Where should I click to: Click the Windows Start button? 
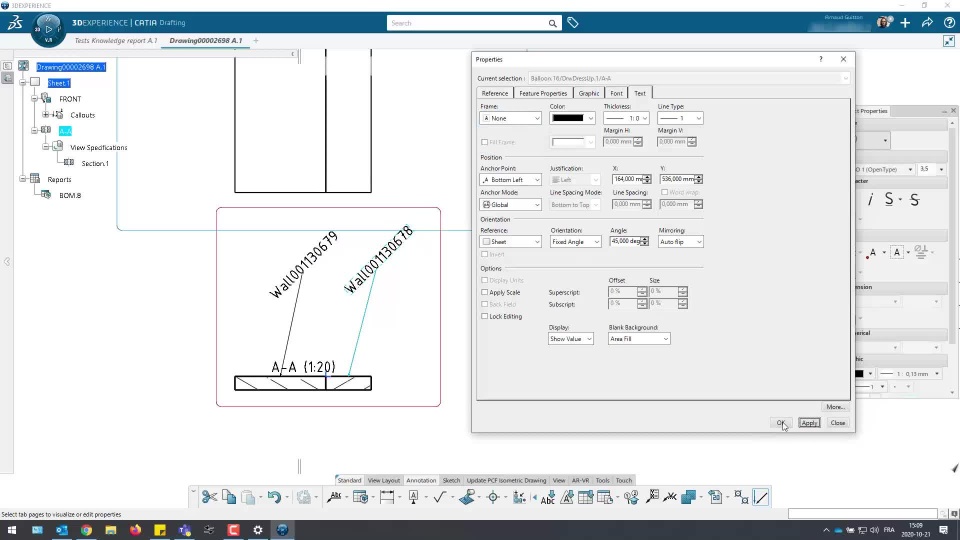click(x=12, y=530)
